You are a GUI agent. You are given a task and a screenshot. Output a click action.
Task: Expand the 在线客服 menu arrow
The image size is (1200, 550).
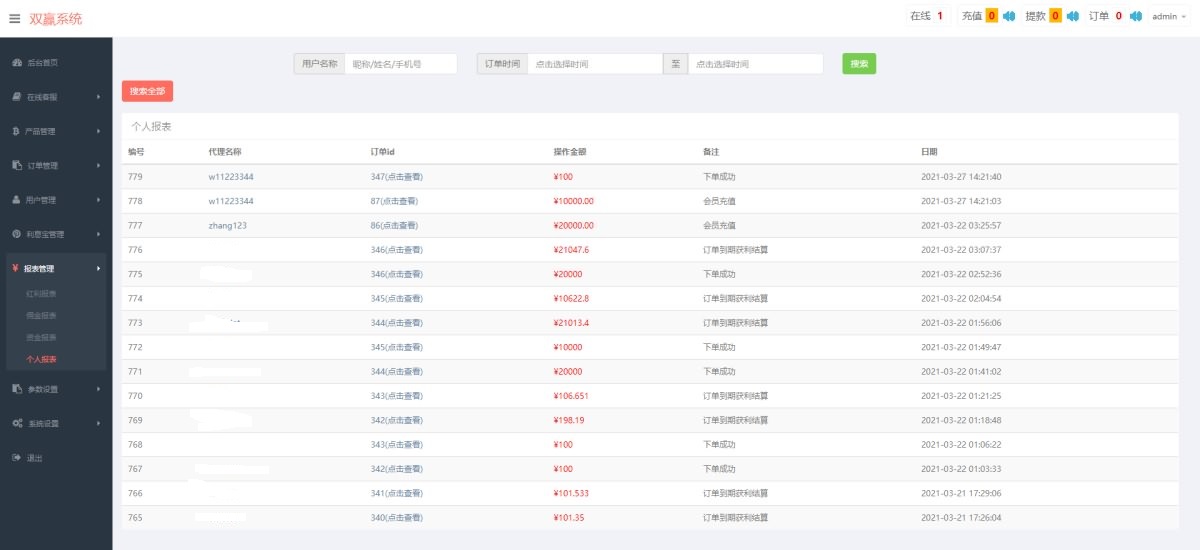98,97
